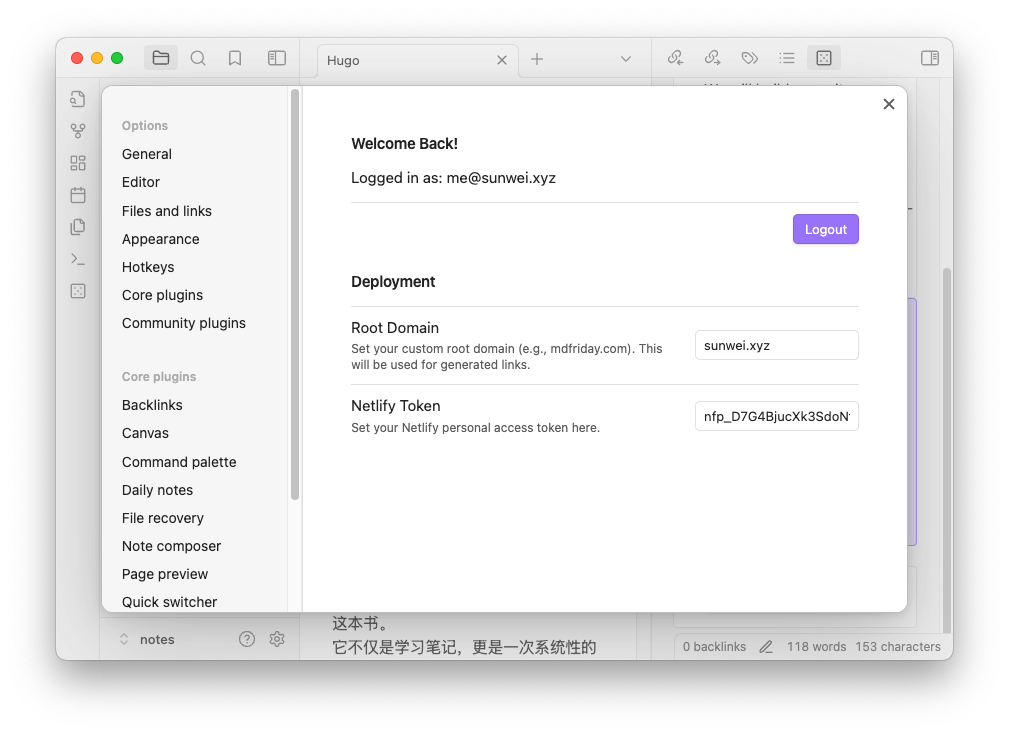Click the Netlify Token input field

tap(777, 416)
